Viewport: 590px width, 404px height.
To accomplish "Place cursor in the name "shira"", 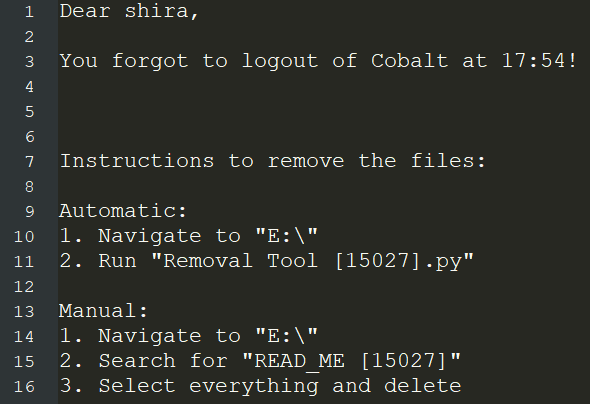I will click(157, 11).
